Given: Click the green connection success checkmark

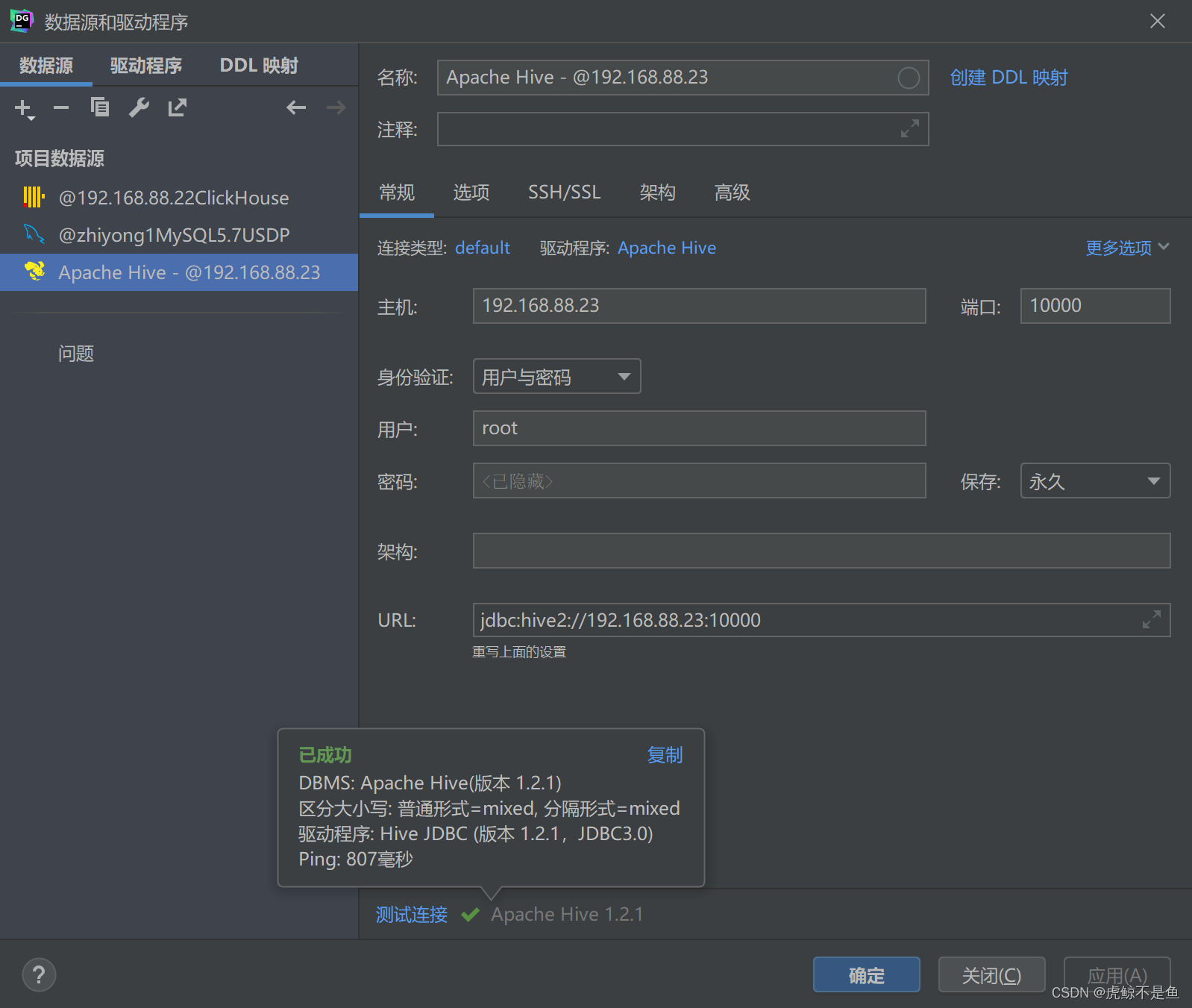Looking at the screenshot, I should (x=470, y=915).
